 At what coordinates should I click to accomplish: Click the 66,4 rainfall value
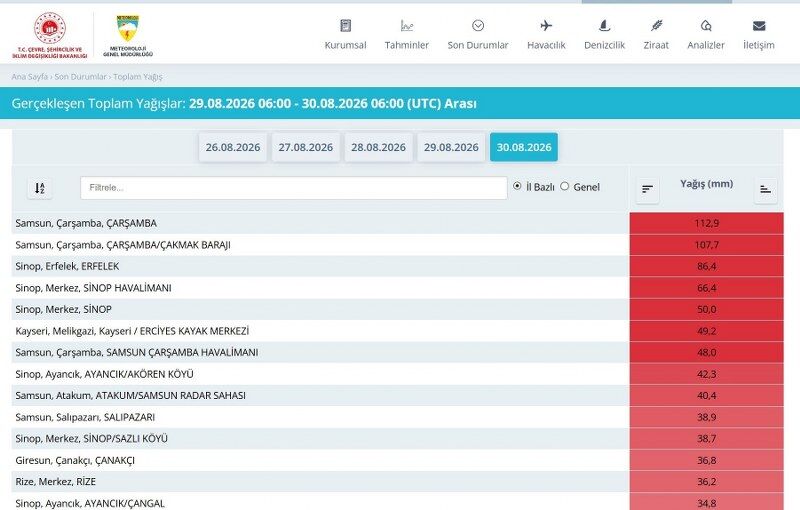707,288
